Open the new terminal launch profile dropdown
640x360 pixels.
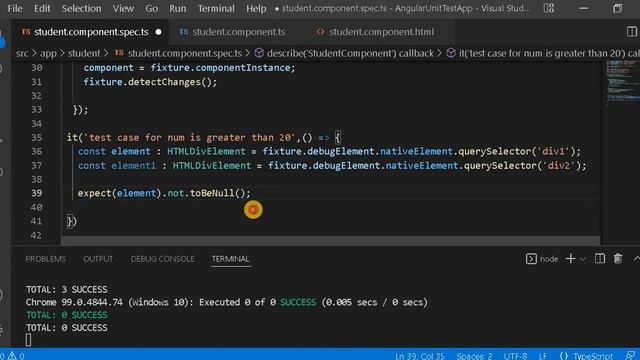[x=583, y=259]
